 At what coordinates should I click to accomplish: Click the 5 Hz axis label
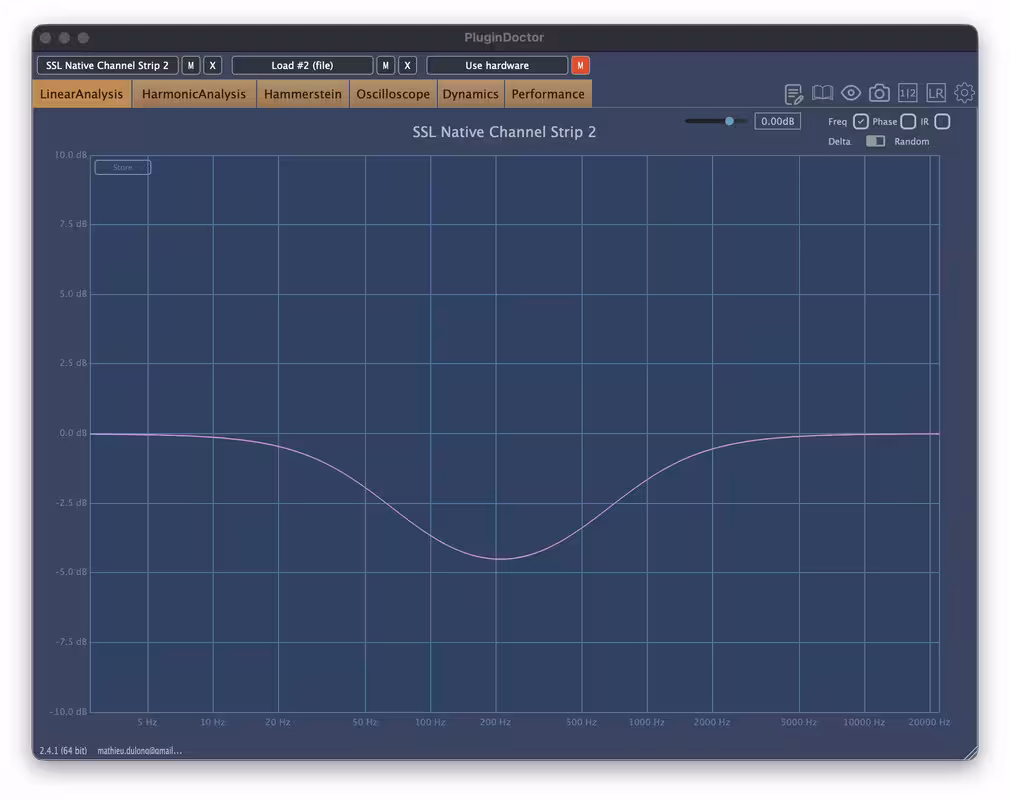pos(148,722)
